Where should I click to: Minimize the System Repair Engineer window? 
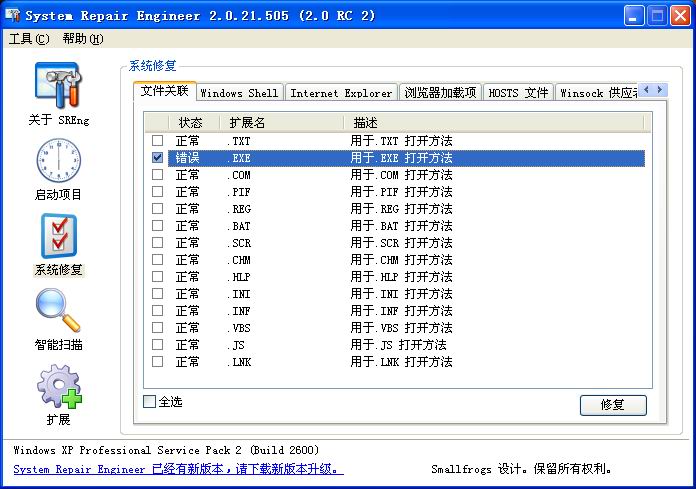633,16
